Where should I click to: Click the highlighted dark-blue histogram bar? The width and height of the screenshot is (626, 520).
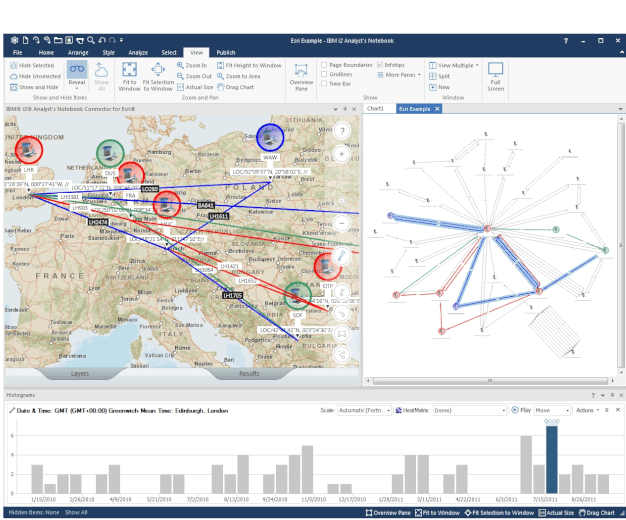click(552, 459)
